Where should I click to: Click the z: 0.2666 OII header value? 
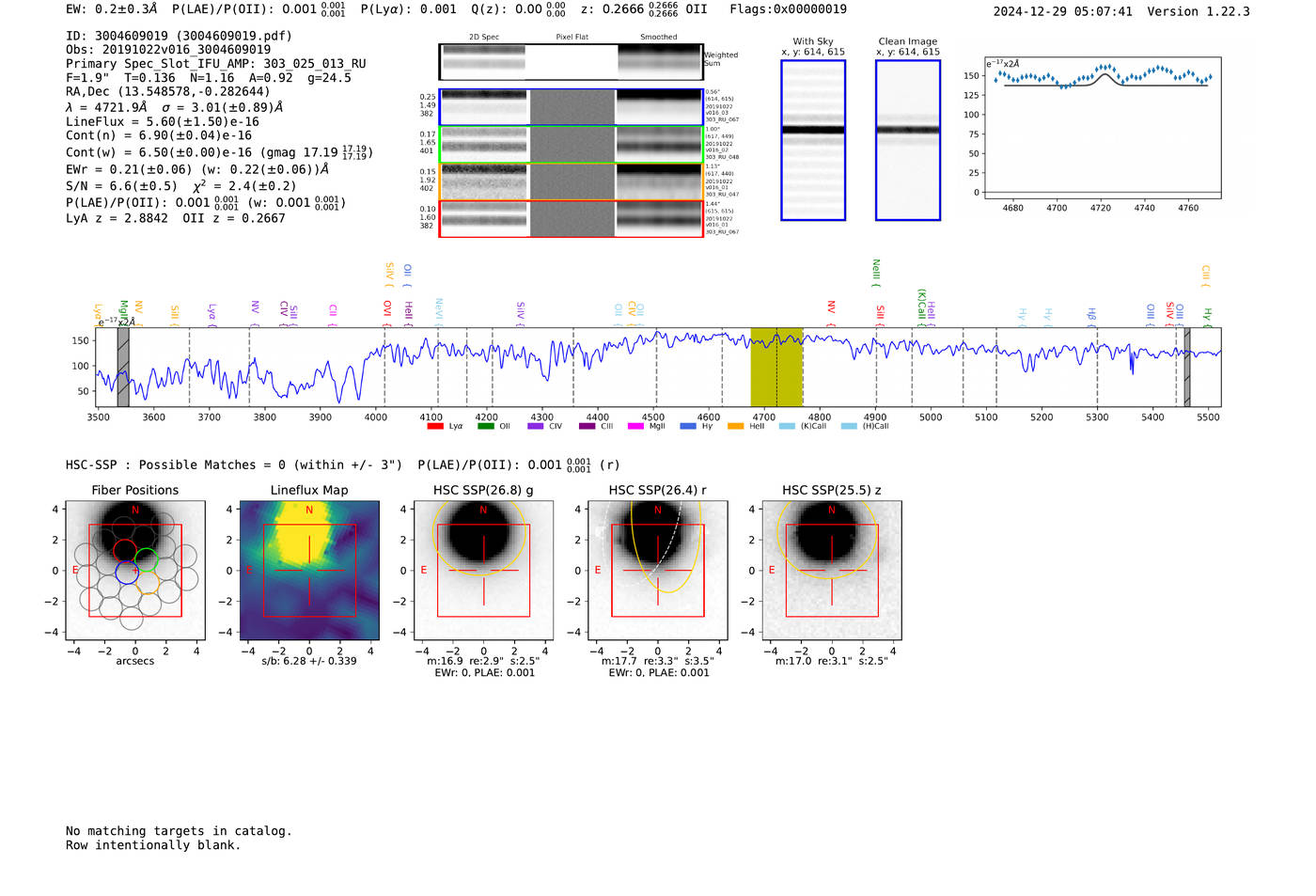644,9
